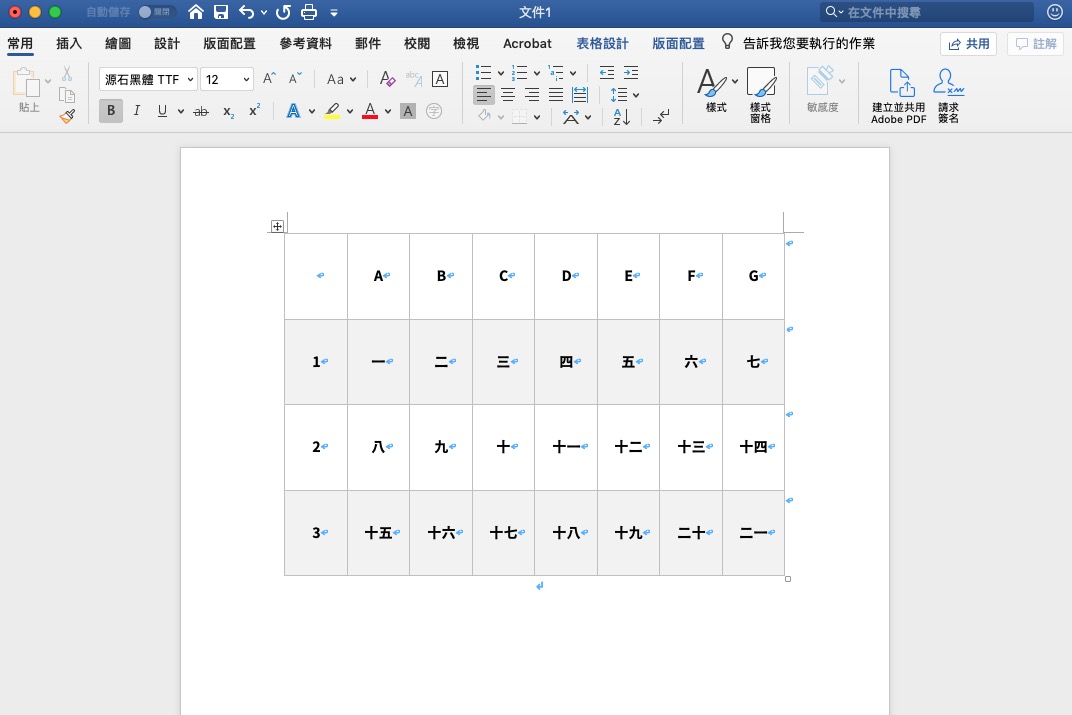This screenshot has height=715, width=1072.
Task: Select the A-Z sort icon
Action: pos(621,116)
